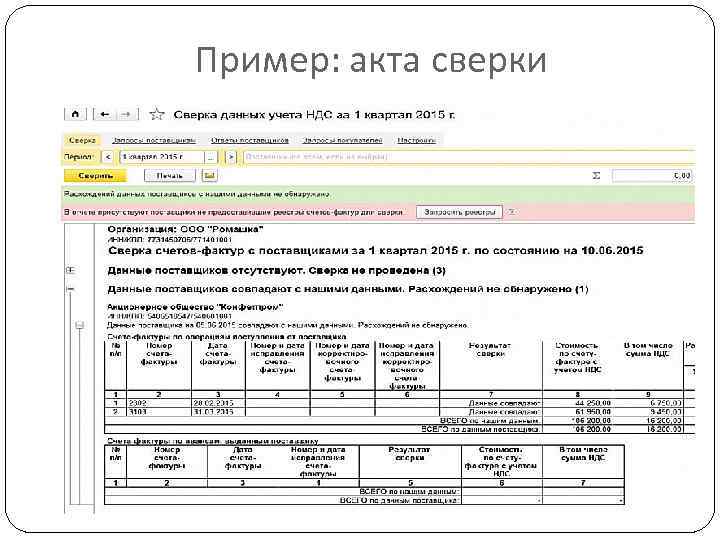This screenshot has height=540, width=720.
Task: Open period selection ellipsis button
Action: (210, 157)
